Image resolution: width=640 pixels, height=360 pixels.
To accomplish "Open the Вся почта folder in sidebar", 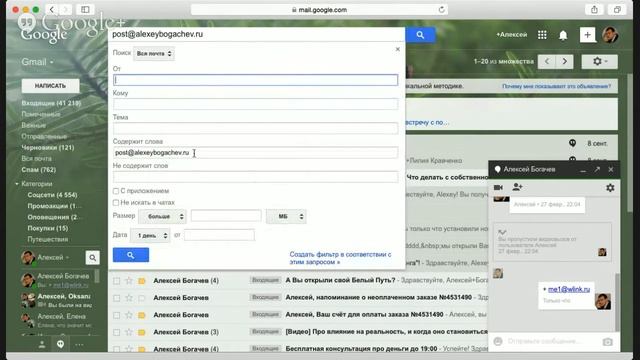I will 36,158.
